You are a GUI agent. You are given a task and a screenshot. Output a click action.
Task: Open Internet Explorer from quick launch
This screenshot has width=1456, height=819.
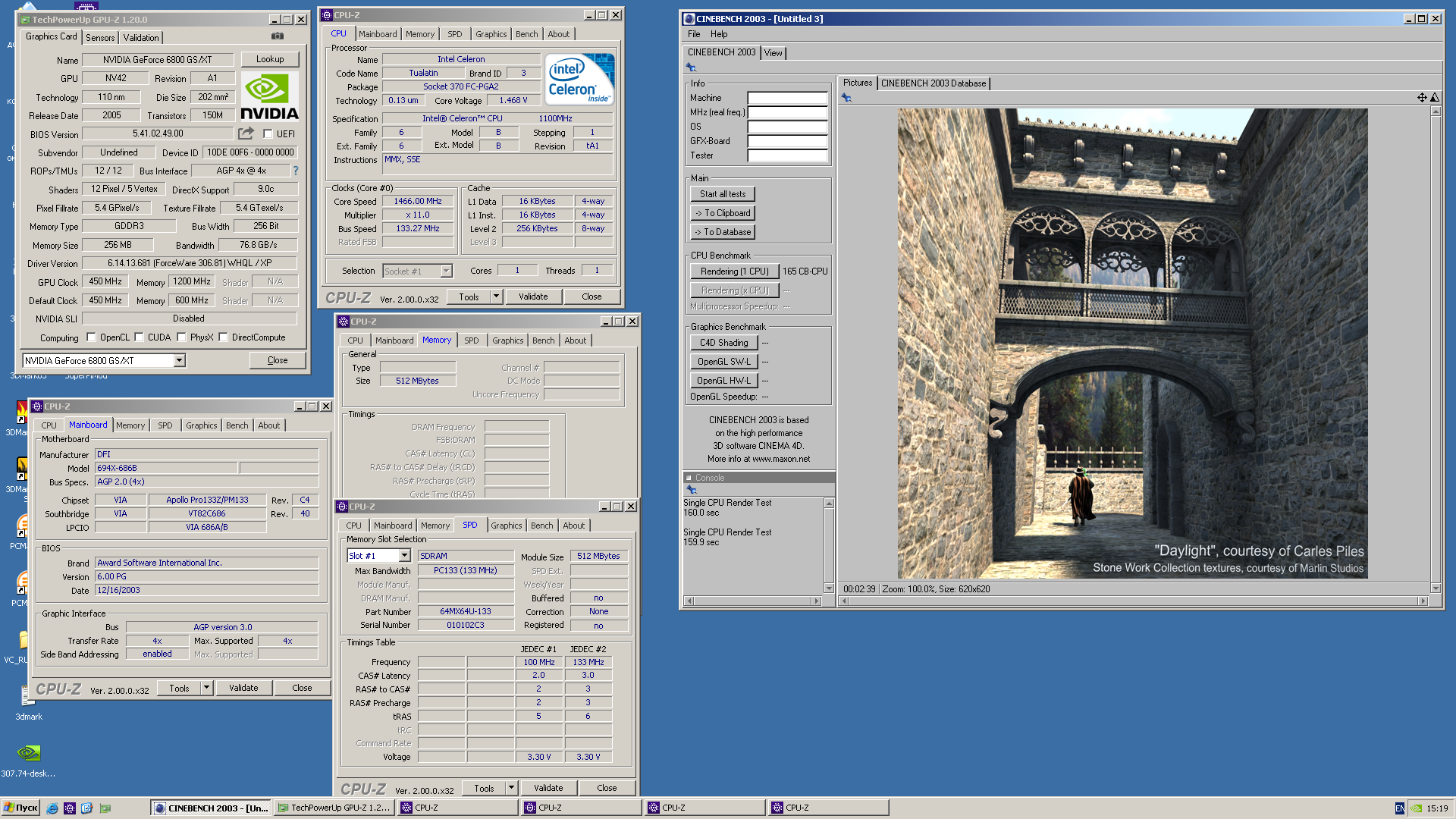point(52,808)
